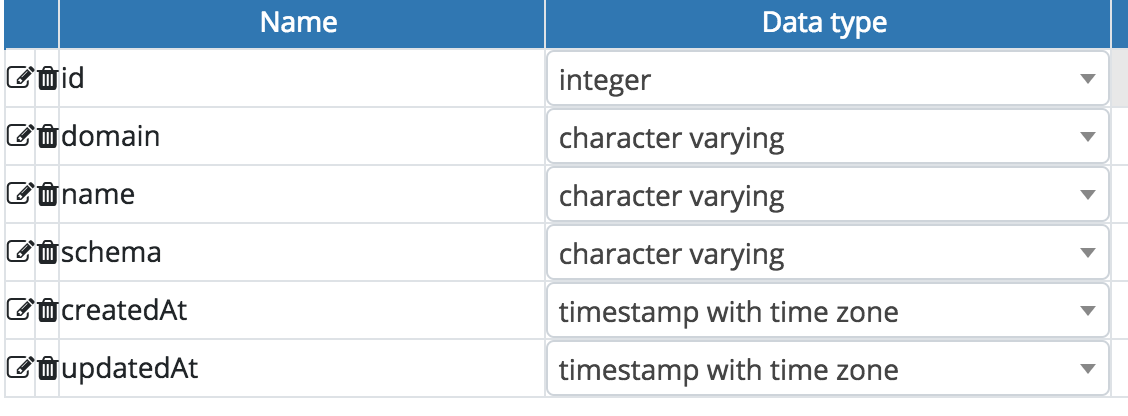
Task: Click edit icon for createdAt row
Action: click(20, 310)
